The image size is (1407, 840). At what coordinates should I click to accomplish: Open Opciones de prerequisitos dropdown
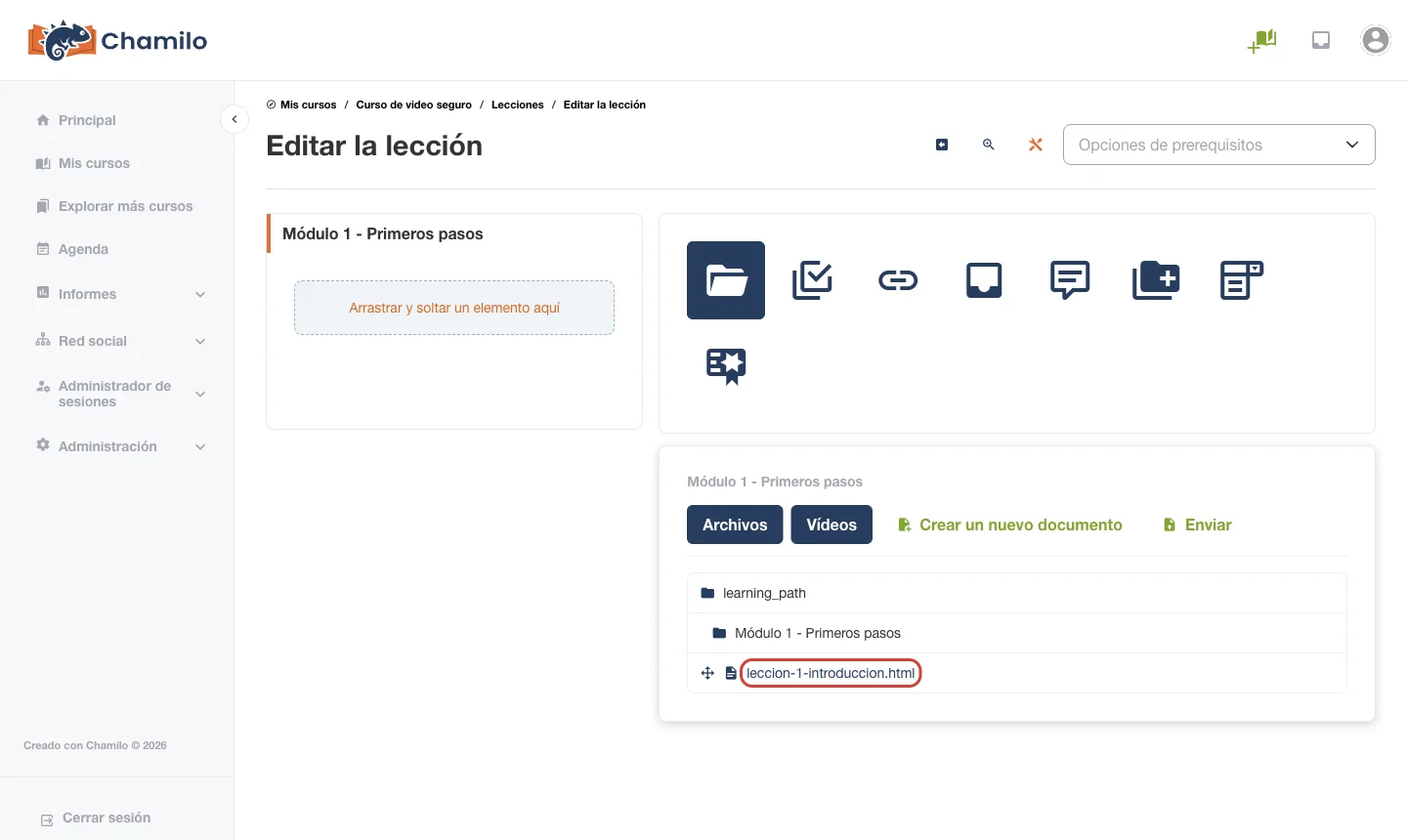coord(1219,145)
